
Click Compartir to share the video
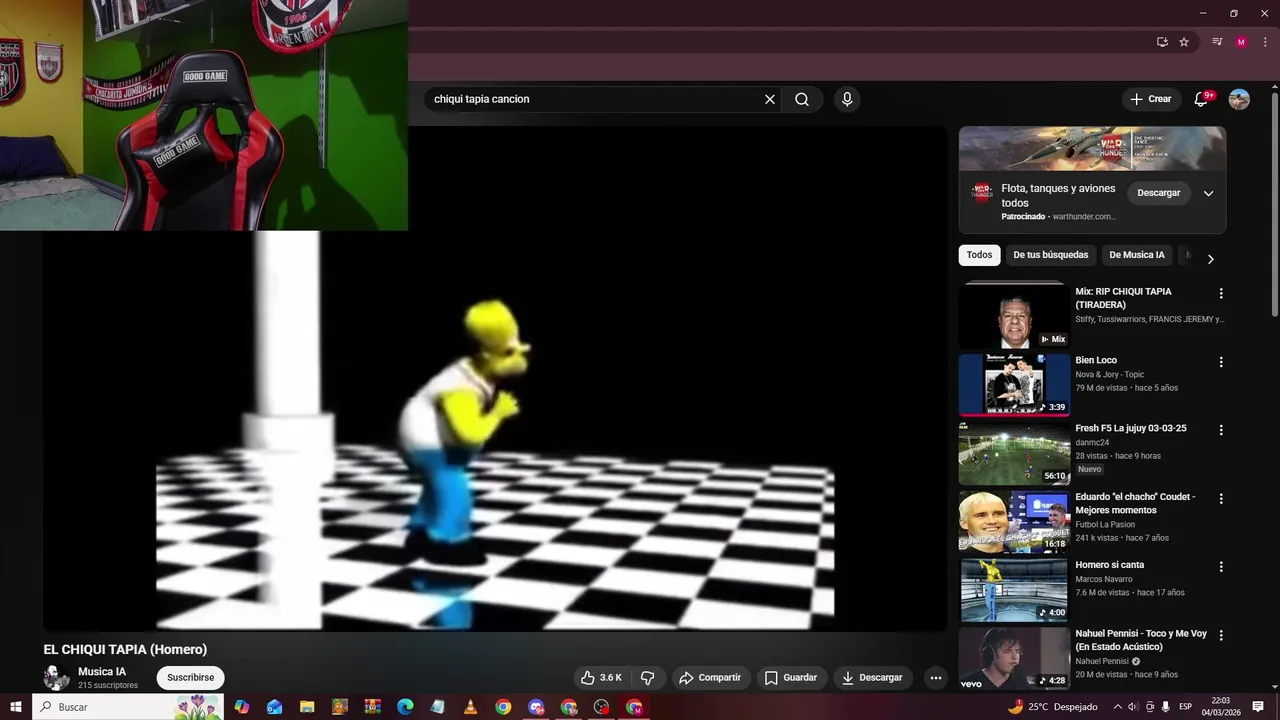(x=710, y=678)
